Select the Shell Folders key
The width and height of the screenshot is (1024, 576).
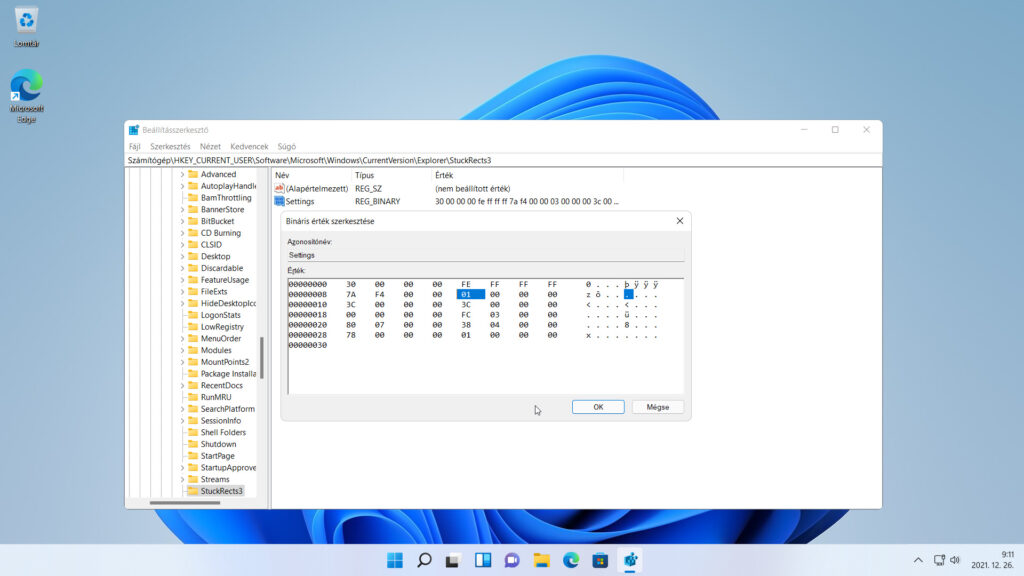tap(223, 432)
